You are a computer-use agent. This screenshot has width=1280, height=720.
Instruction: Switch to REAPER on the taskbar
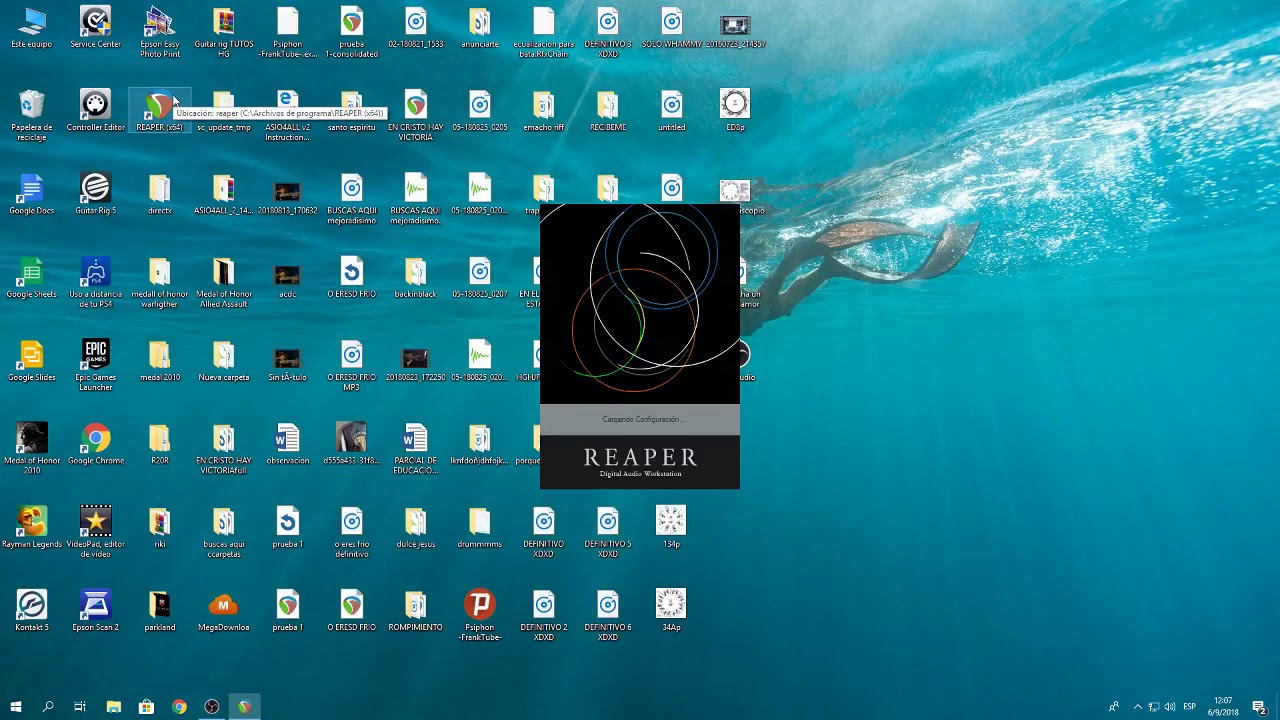pos(244,707)
